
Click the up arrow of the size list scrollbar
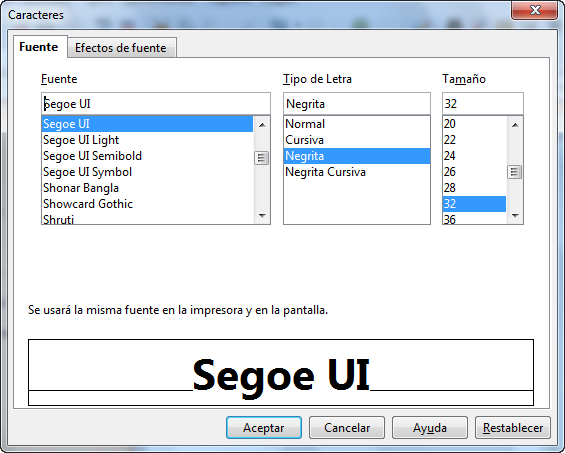tap(515, 125)
